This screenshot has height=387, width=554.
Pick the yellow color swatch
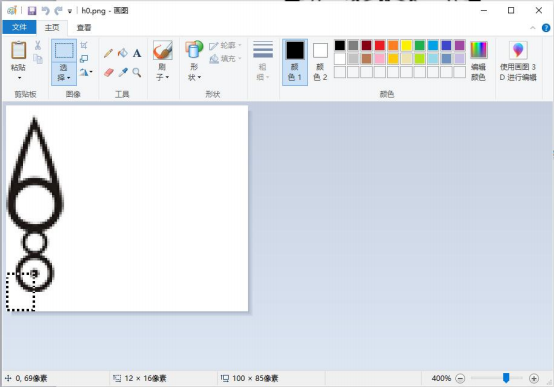tap(406, 45)
